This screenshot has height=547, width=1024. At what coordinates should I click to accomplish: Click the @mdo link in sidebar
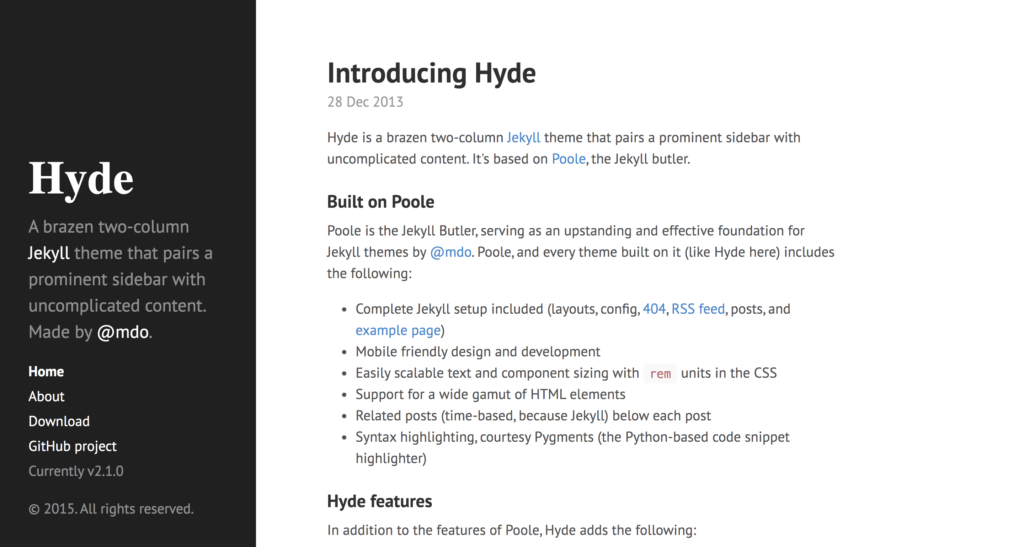(123, 331)
